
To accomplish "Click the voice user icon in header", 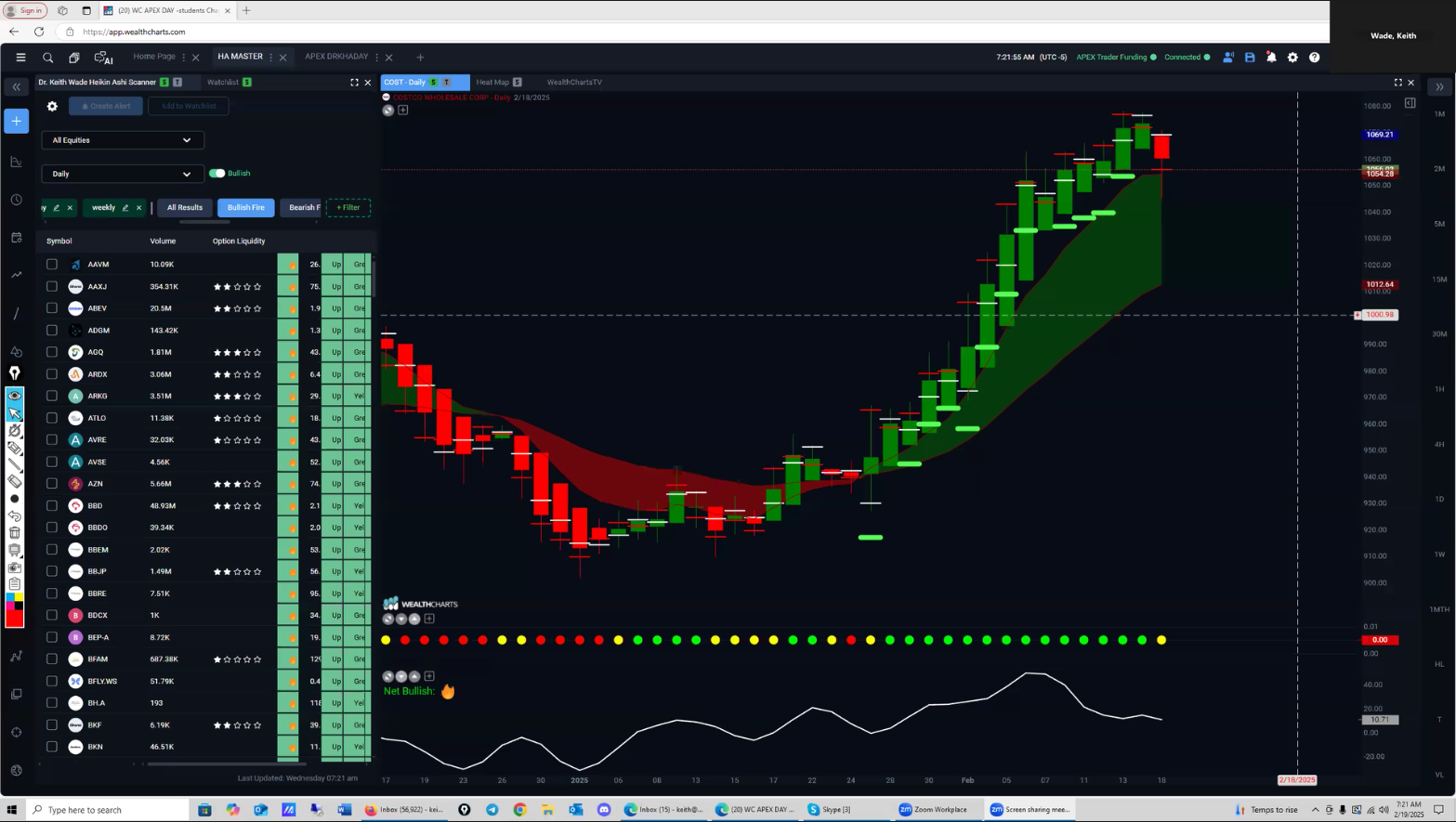I will (x=1227, y=58).
